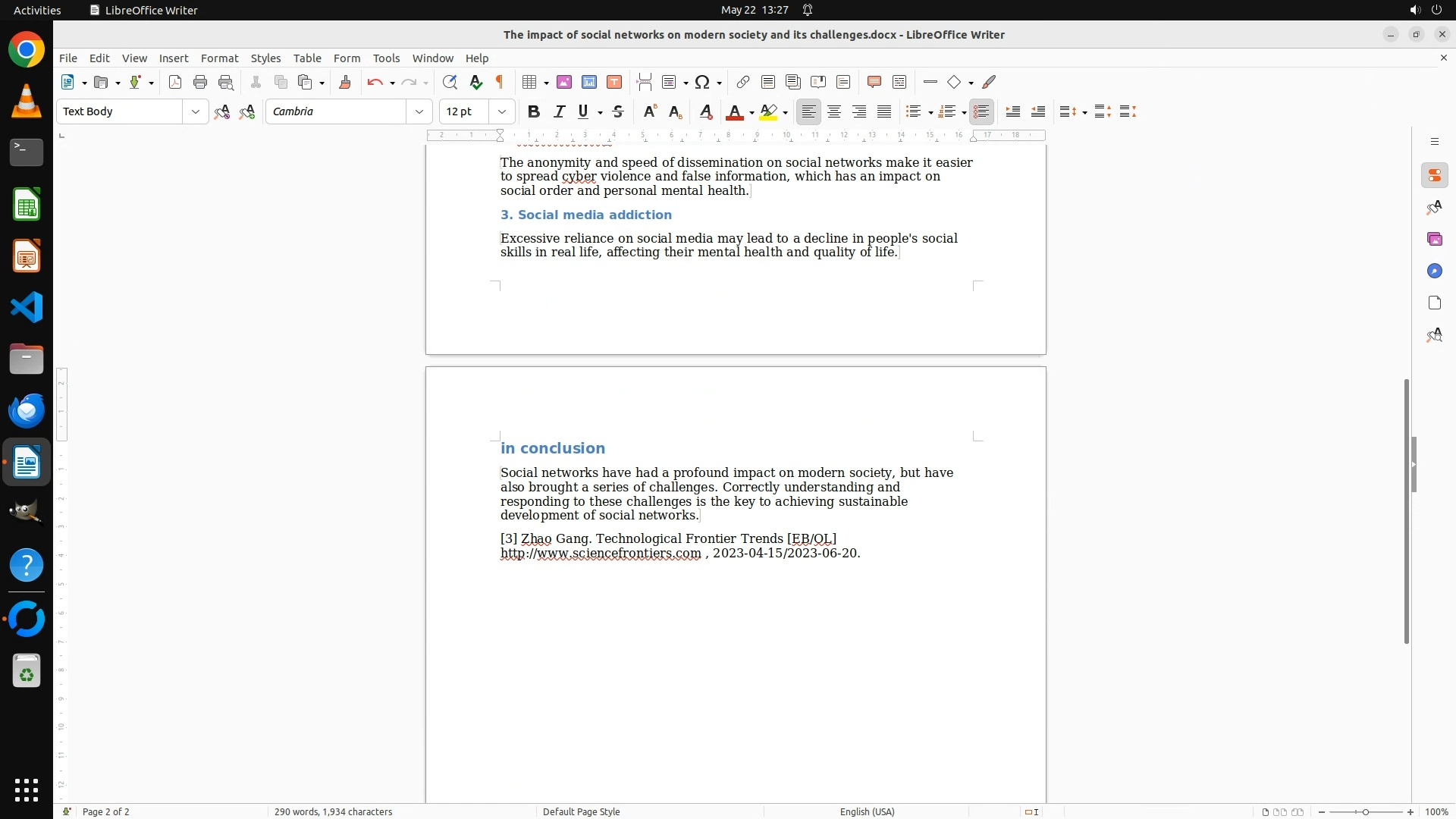1456x819 pixels.
Task: Click the Insert Special Character omega icon
Action: coord(702,83)
